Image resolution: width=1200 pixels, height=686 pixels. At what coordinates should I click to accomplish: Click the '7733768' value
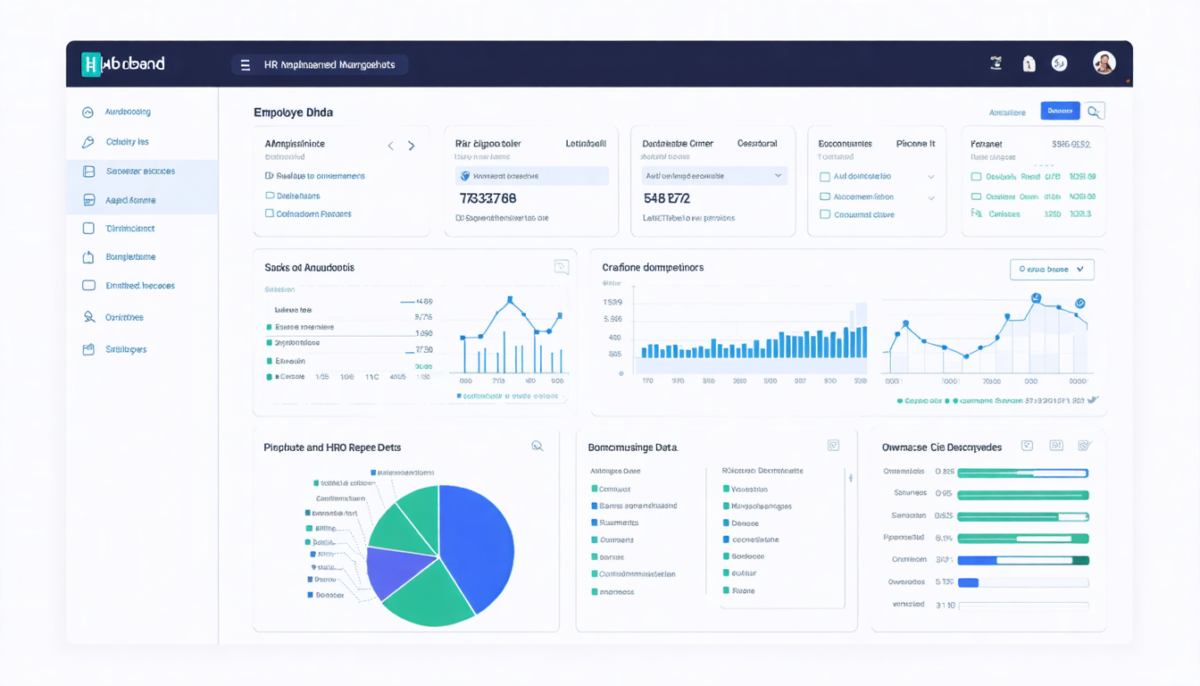tap(488, 198)
